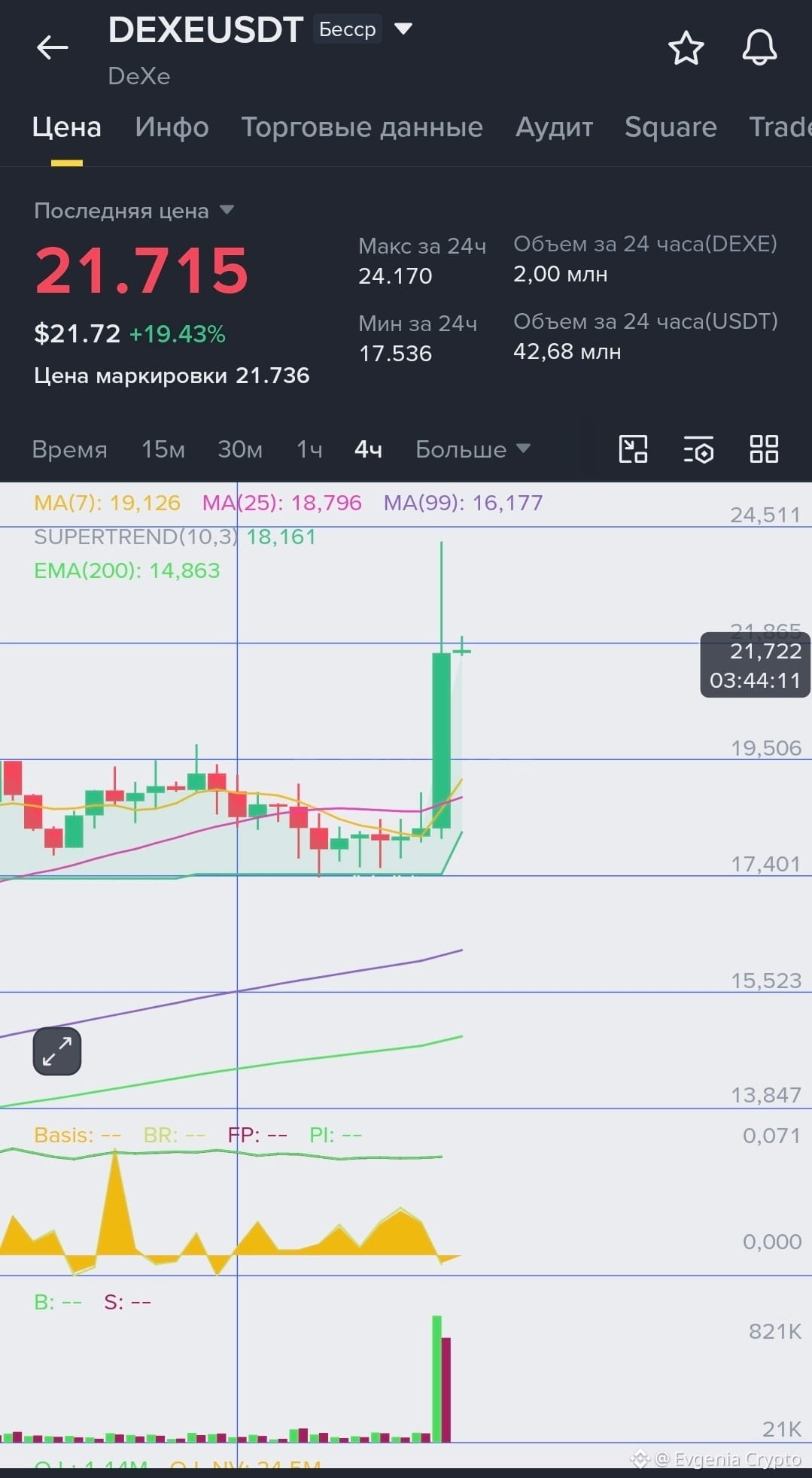Tap the 2,00 млн DEXE volume value
This screenshot has height=1478, width=812.
(x=560, y=274)
